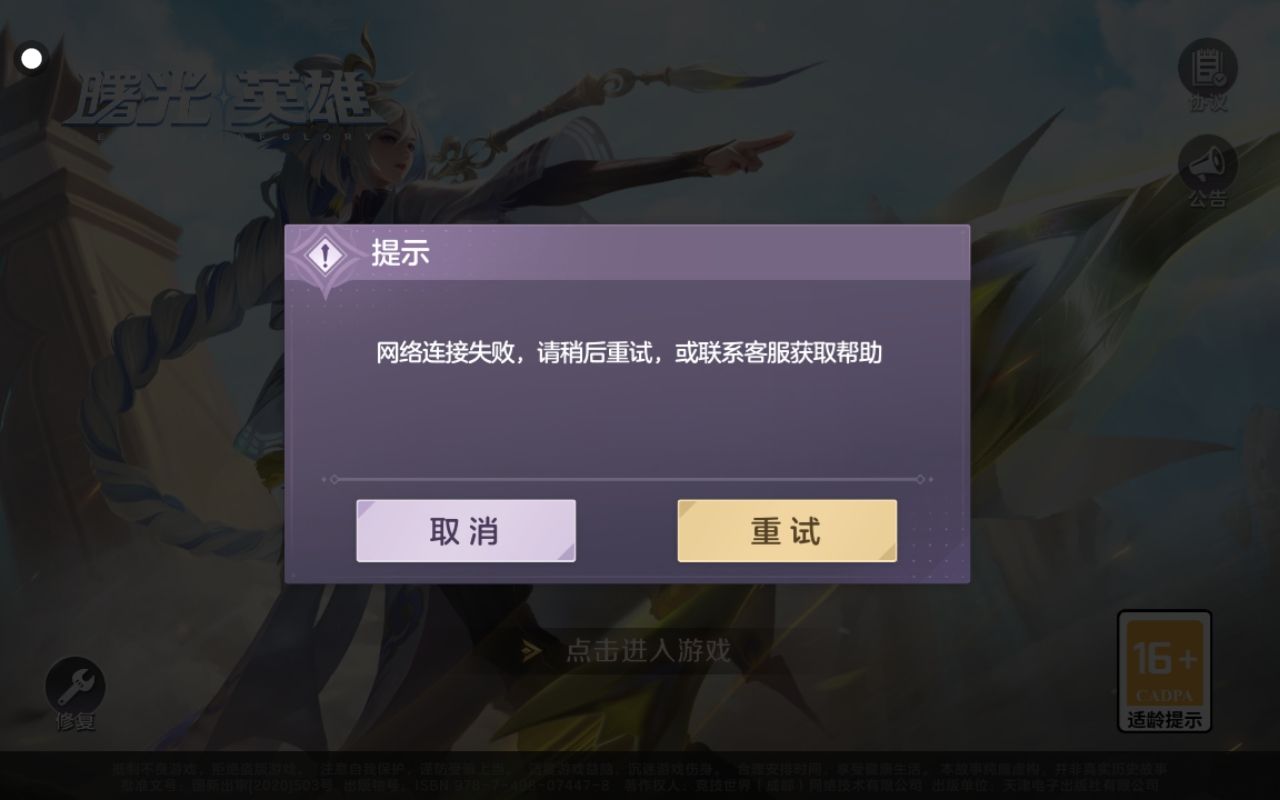This screenshot has height=800, width=1280.
Task: Tap the 修复 wrench repair icon
Action: [75, 686]
